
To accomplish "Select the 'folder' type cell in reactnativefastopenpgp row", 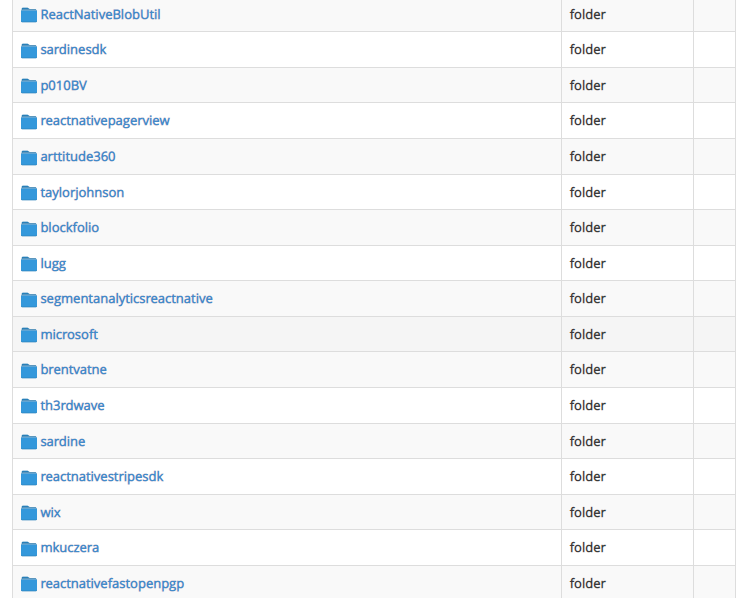I will point(627,583).
